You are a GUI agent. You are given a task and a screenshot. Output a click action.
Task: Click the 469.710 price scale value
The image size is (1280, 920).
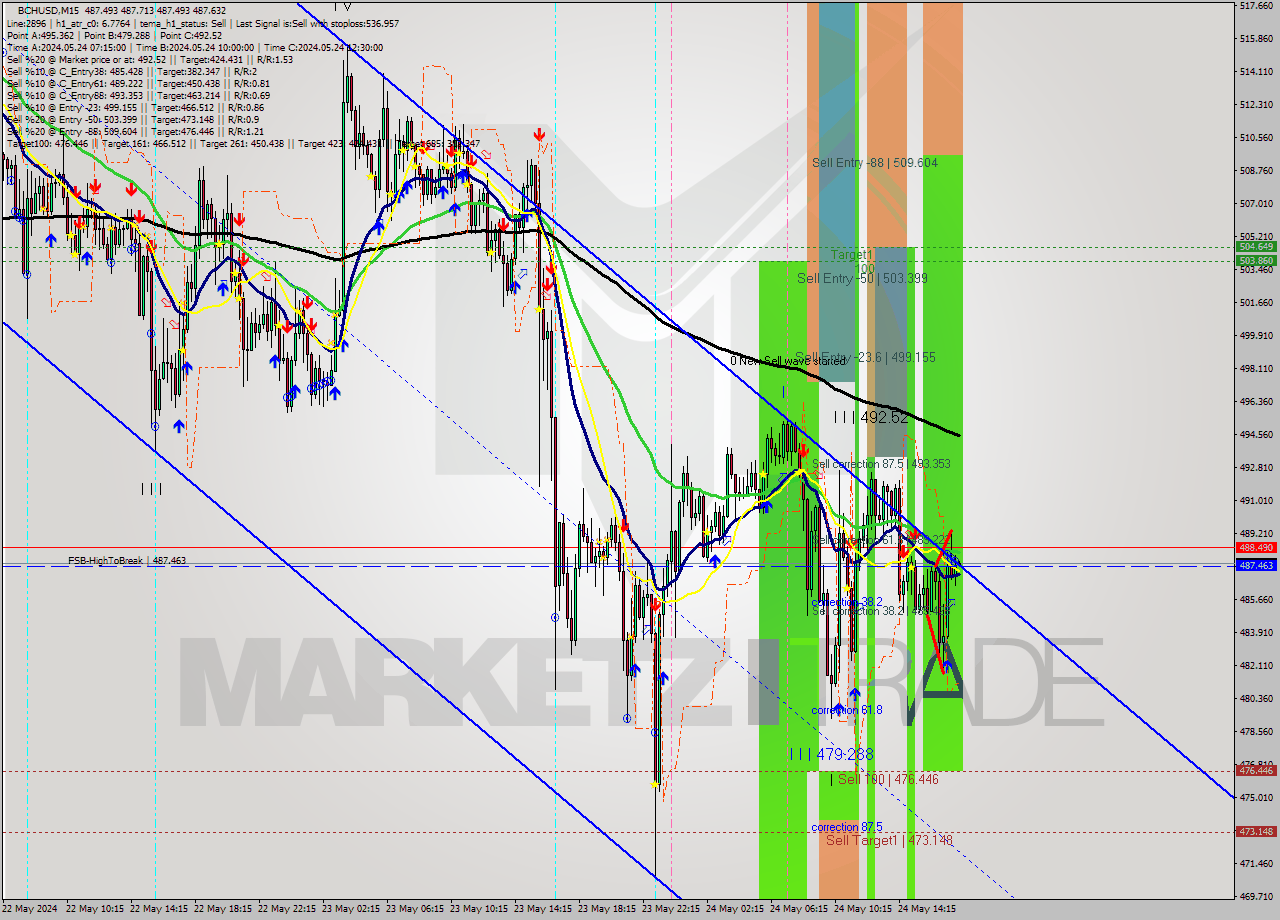(x=1256, y=896)
